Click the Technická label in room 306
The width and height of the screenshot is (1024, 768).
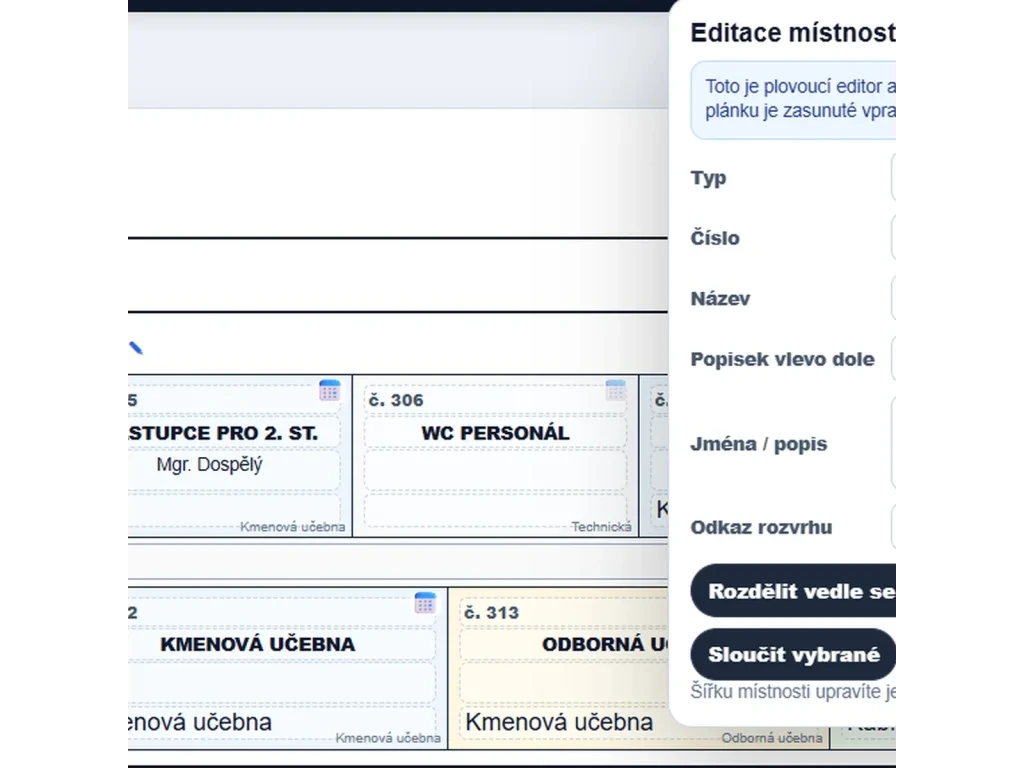pyautogui.click(x=601, y=526)
